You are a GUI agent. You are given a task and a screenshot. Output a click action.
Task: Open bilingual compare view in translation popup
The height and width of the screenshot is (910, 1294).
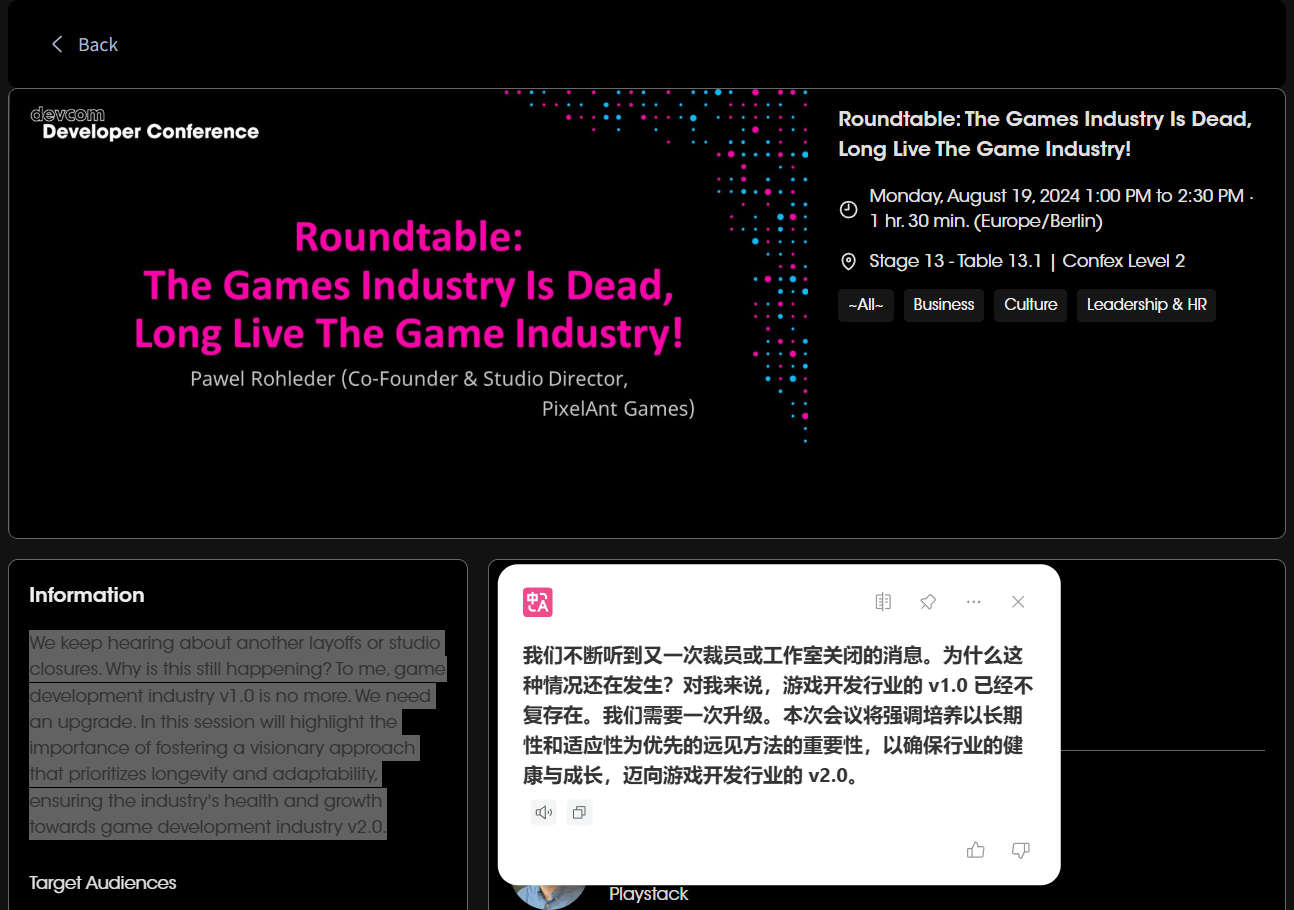[x=883, y=602]
